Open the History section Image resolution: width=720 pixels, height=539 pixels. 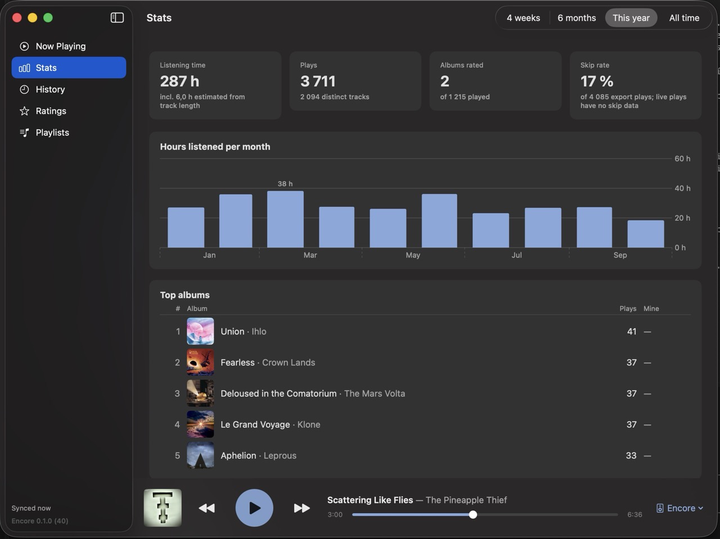(x=69, y=89)
